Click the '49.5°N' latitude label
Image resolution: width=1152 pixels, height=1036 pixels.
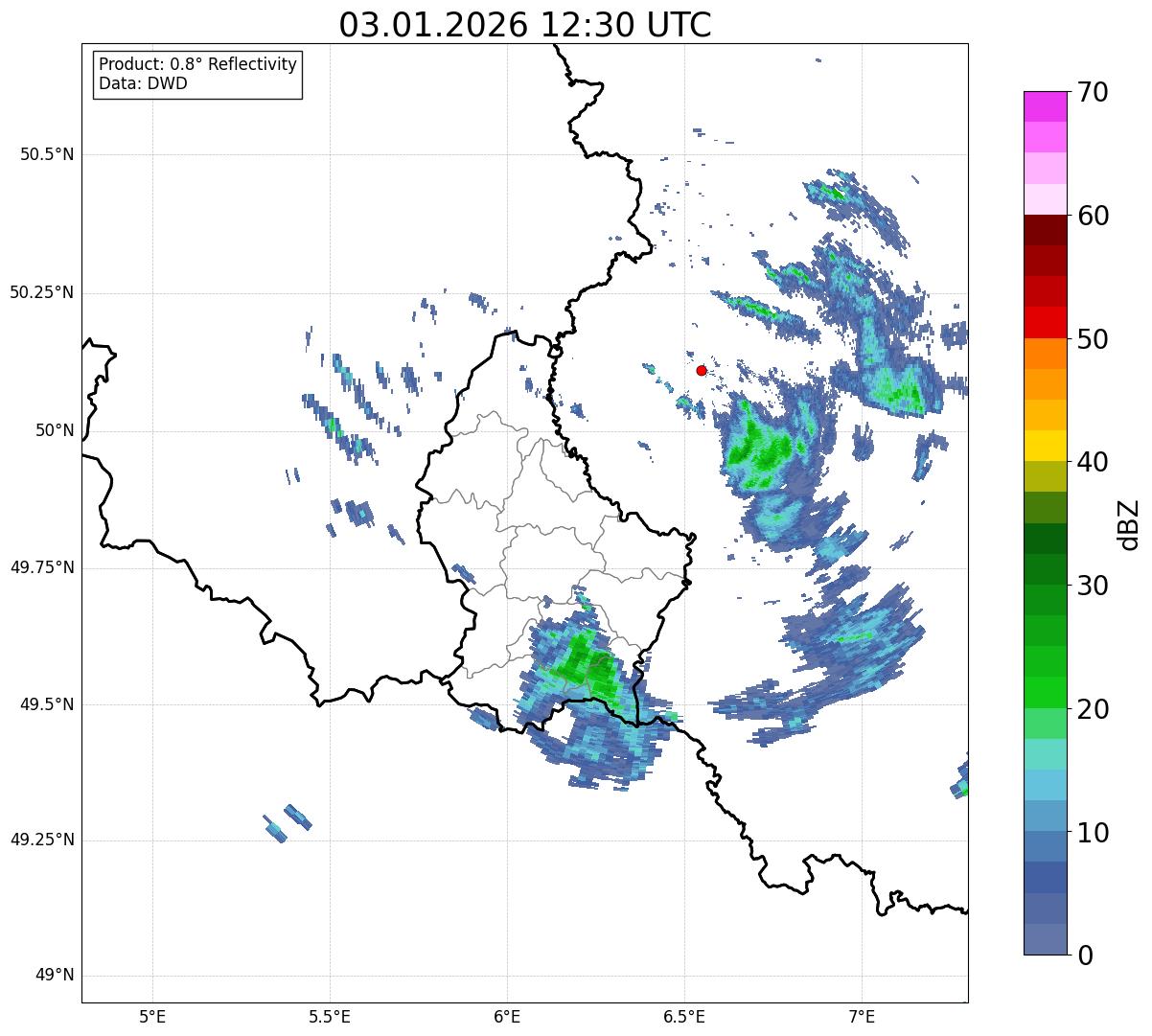[46, 704]
